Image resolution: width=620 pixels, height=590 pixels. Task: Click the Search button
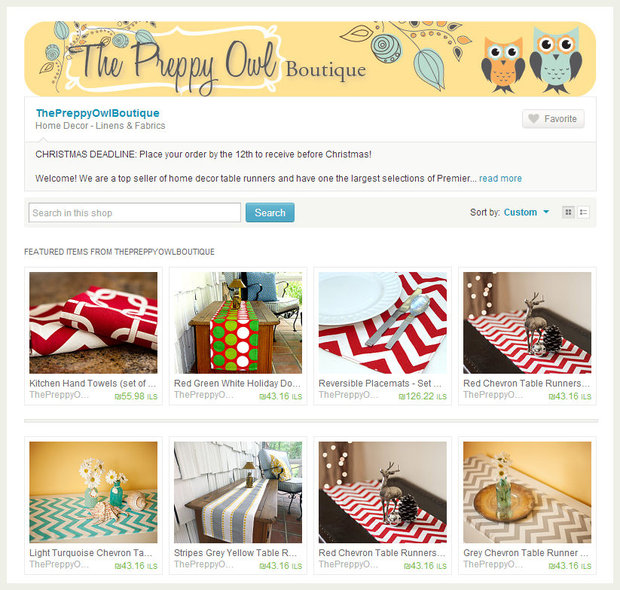[270, 212]
